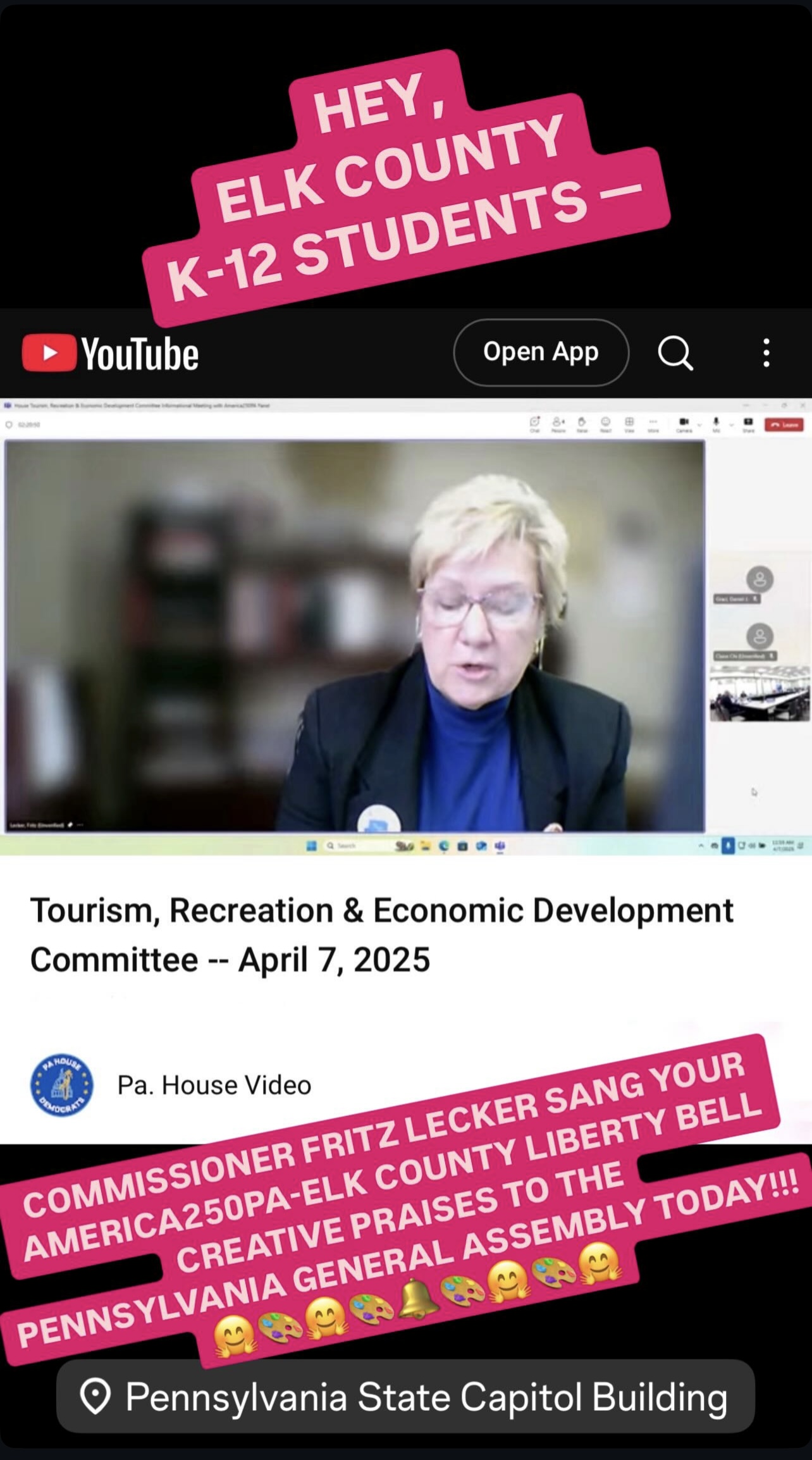Screen dimensions: 812x1460
Task: Show the People participants panel
Action: [x=558, y=424]
